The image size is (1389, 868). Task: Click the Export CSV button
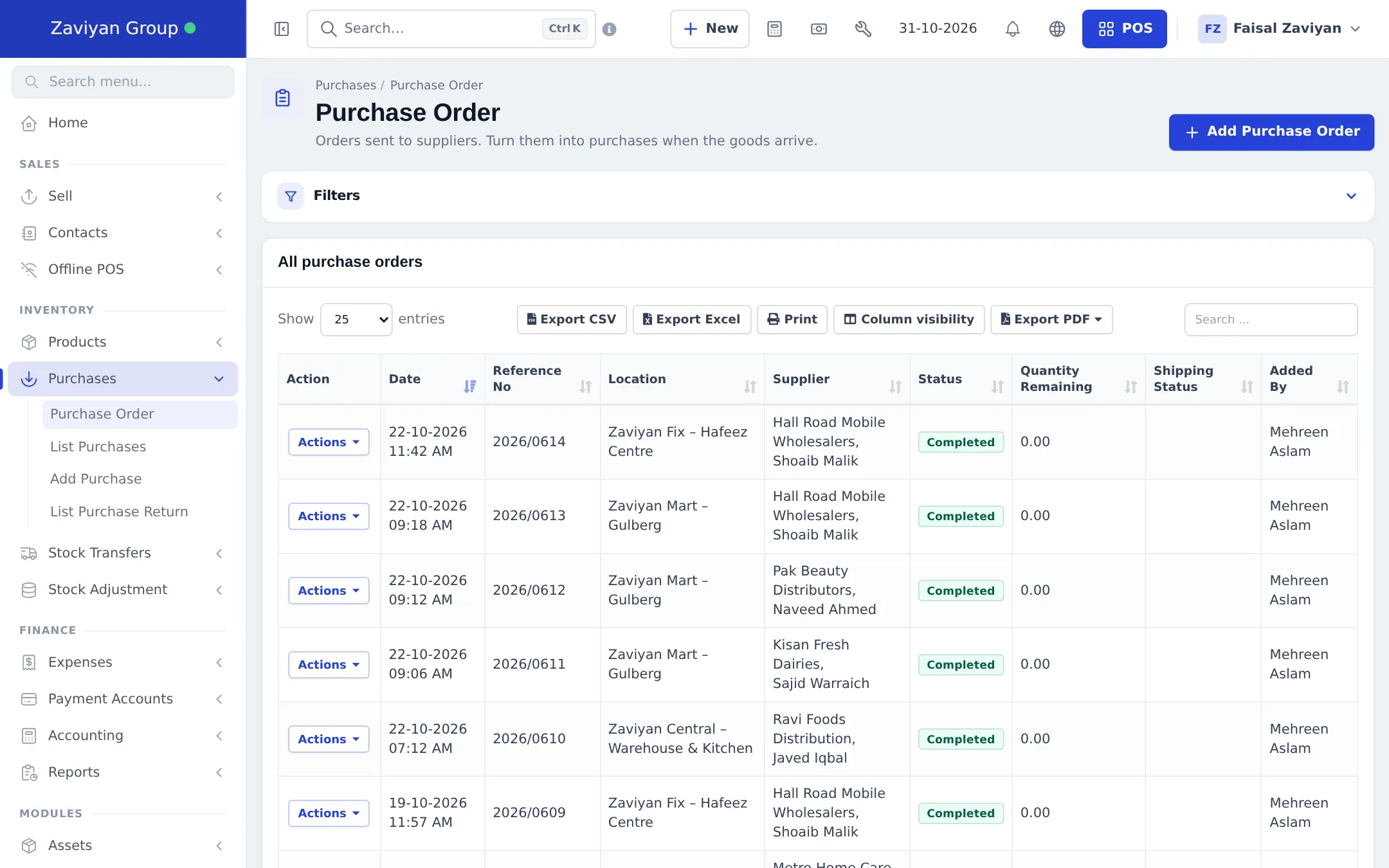[x=572, y=320]
